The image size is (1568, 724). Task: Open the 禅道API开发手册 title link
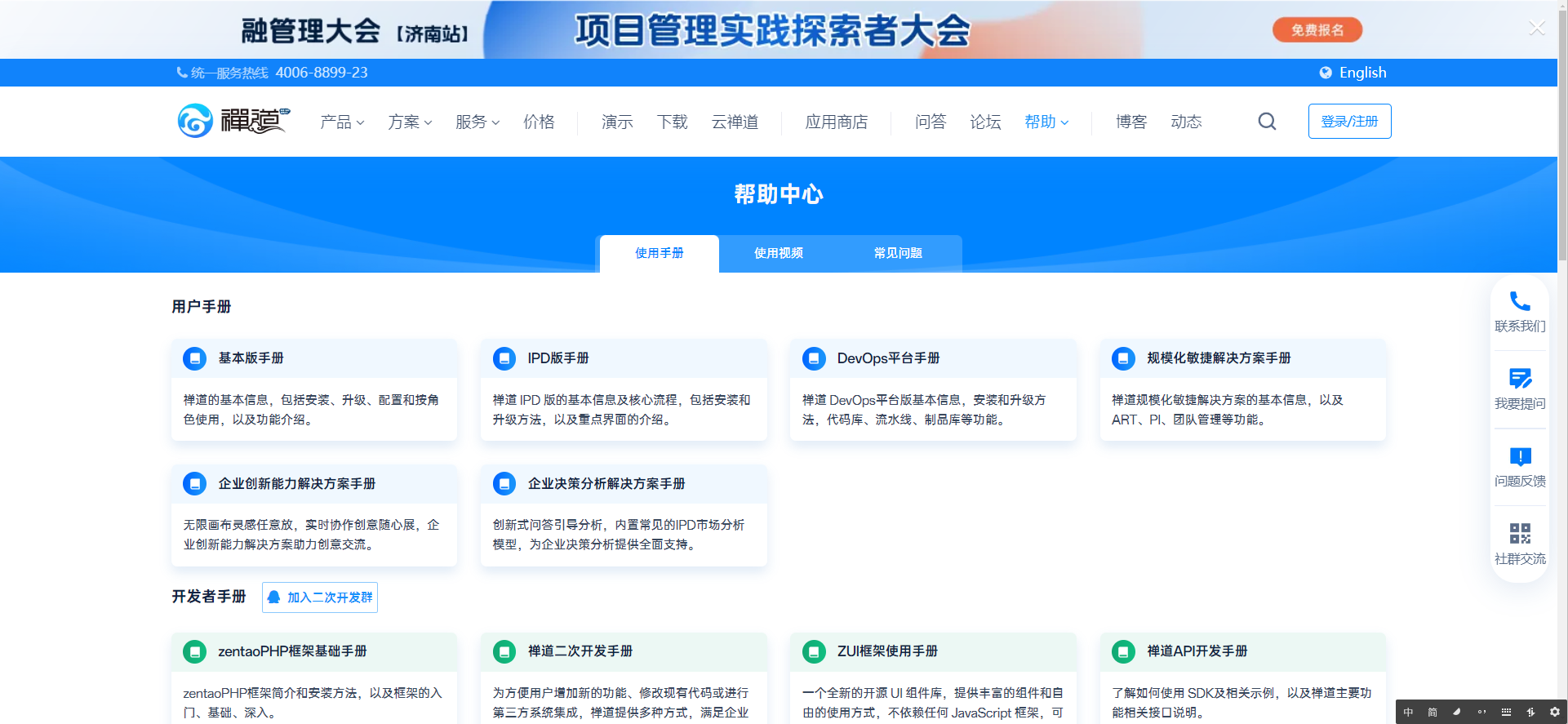coord(1197,651)
